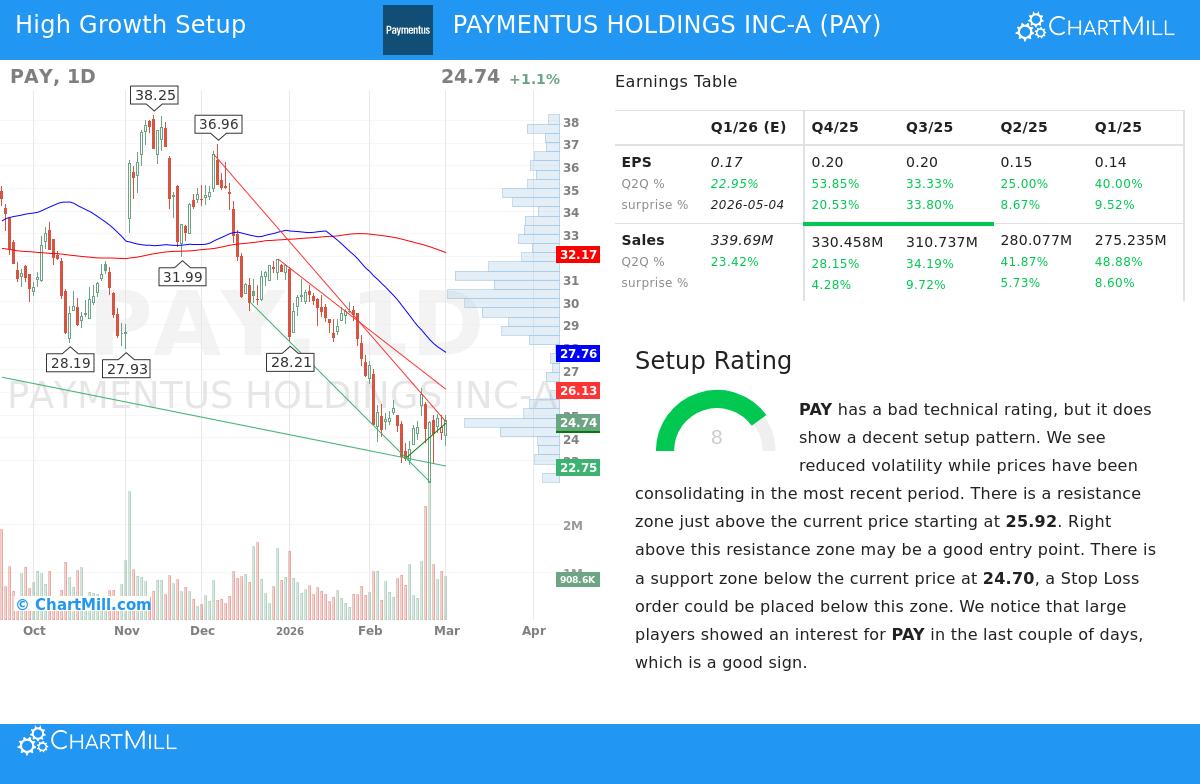Select the Q4/25 earnings column header

(833, 127)
